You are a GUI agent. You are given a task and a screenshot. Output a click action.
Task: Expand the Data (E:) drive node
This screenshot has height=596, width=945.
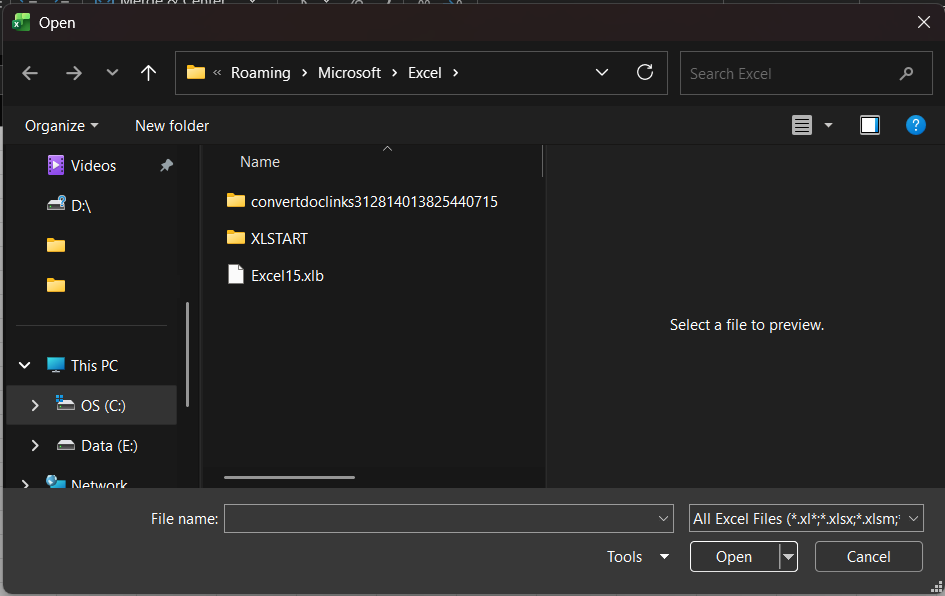pos(35,445)
